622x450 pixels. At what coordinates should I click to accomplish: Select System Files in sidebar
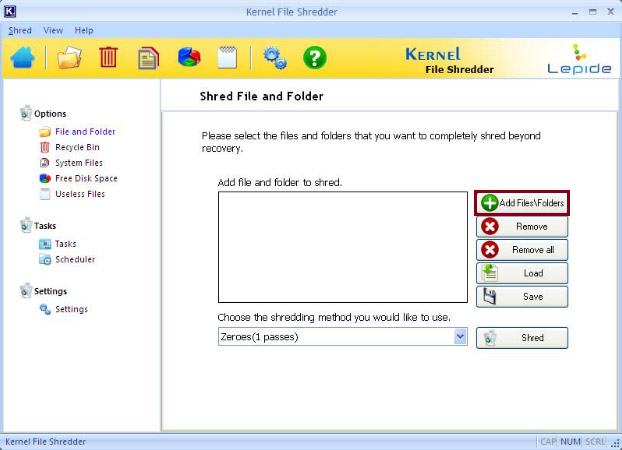click(x=79, y=163)
